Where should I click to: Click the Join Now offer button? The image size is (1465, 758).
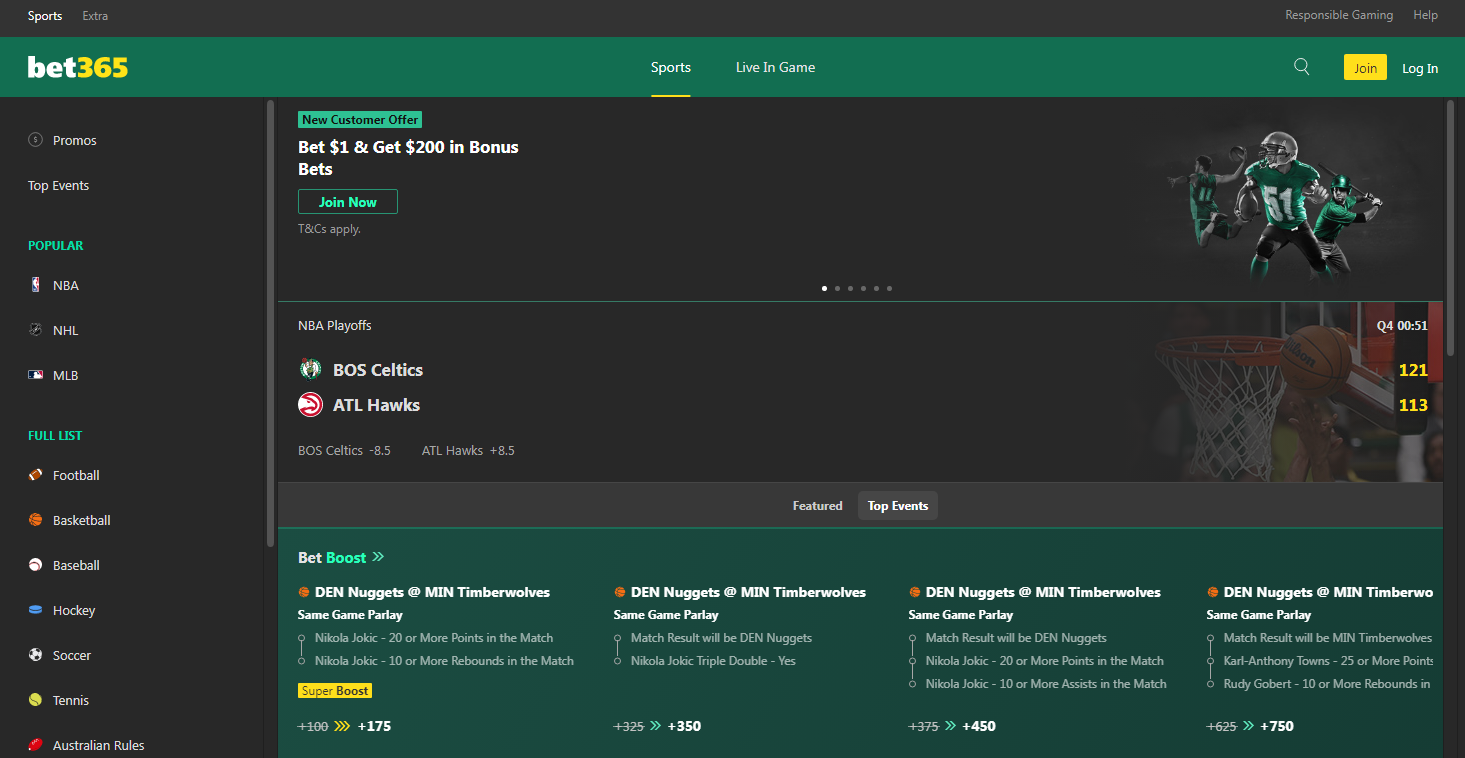tap(348, 202)
